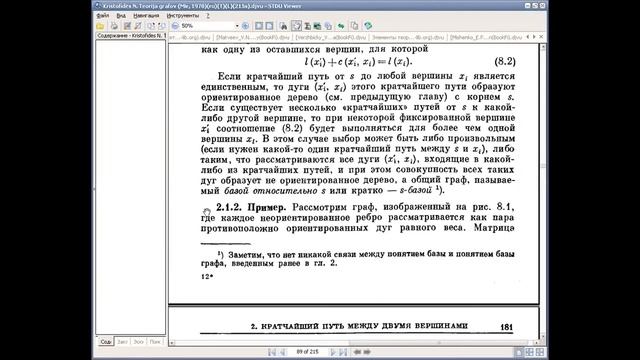Toggle the Hand tool icon

click(x=296, y=26)
